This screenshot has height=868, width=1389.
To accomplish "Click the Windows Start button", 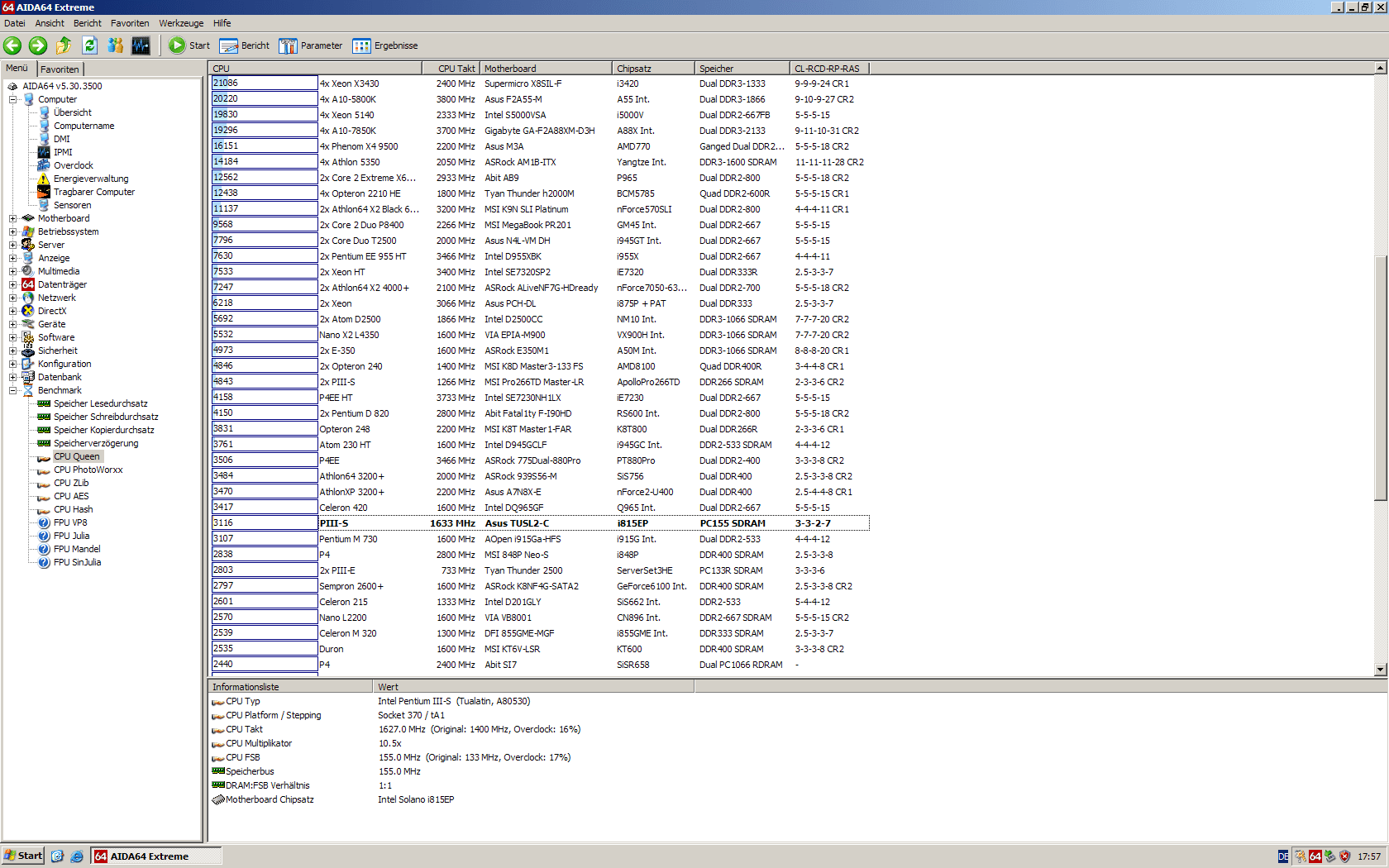I will (23, 856).
